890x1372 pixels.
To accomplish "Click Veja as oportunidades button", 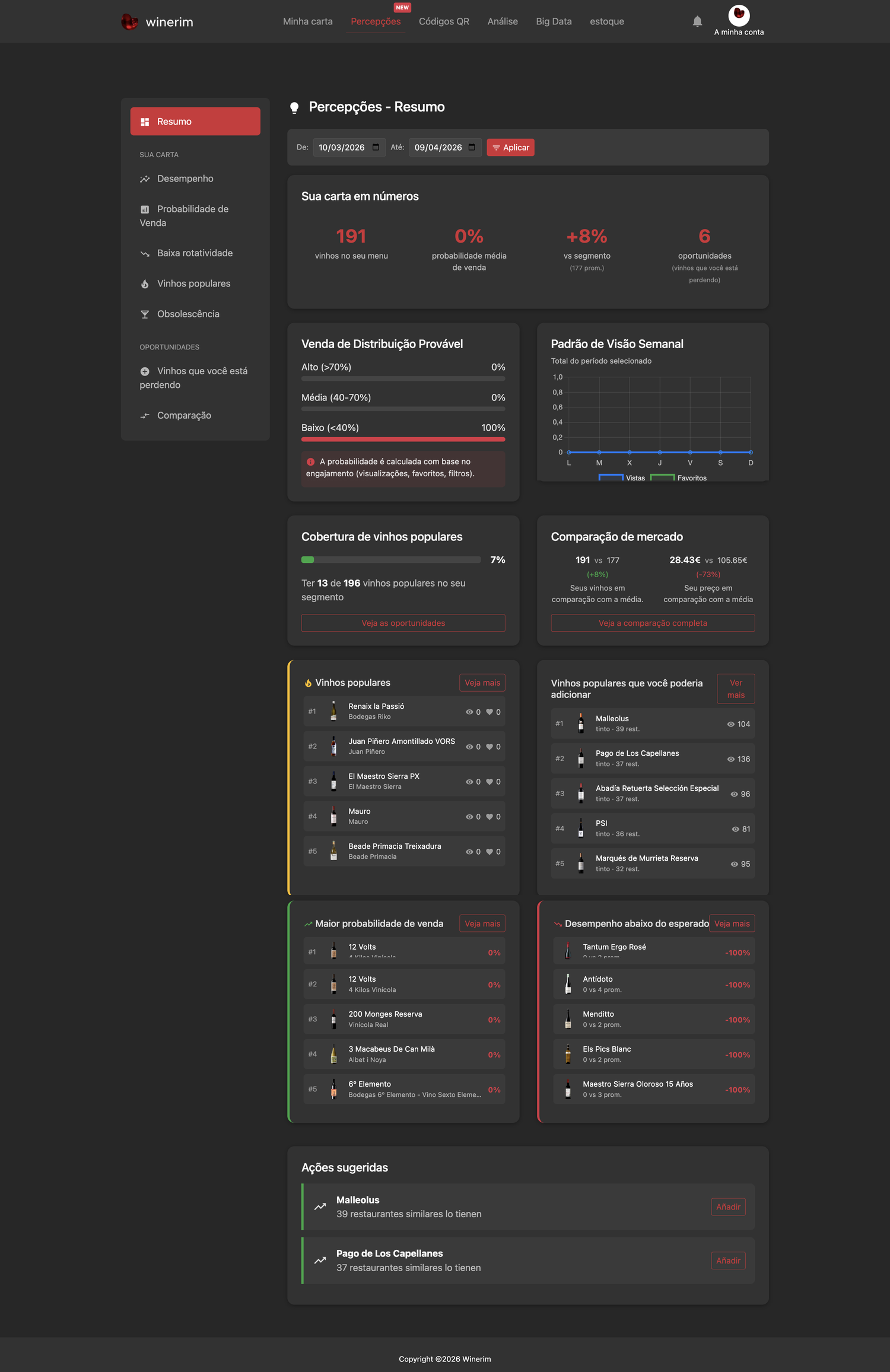I will (x=403, y=623).
